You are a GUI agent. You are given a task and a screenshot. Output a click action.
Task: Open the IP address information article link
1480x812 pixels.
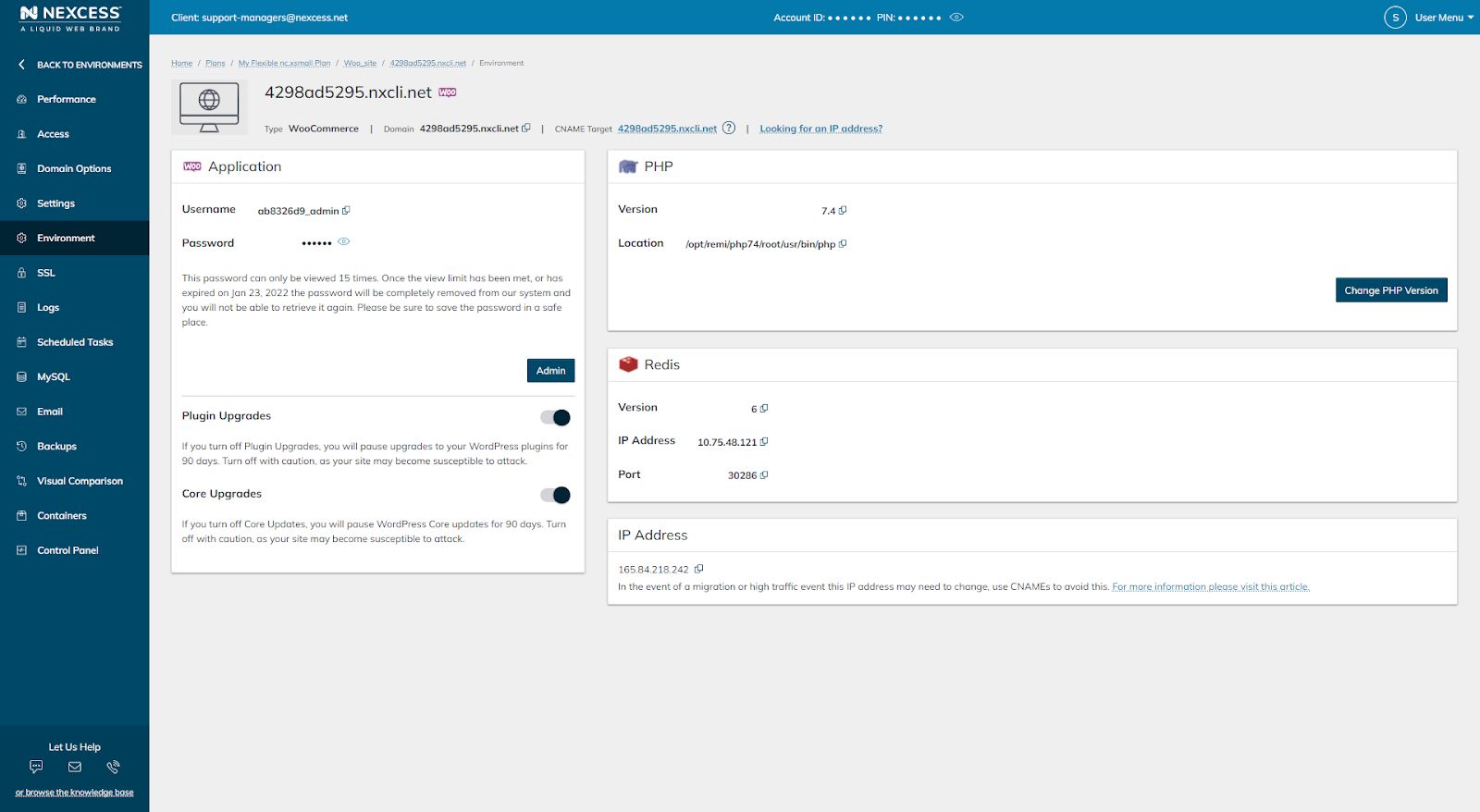pos(1211,586)
